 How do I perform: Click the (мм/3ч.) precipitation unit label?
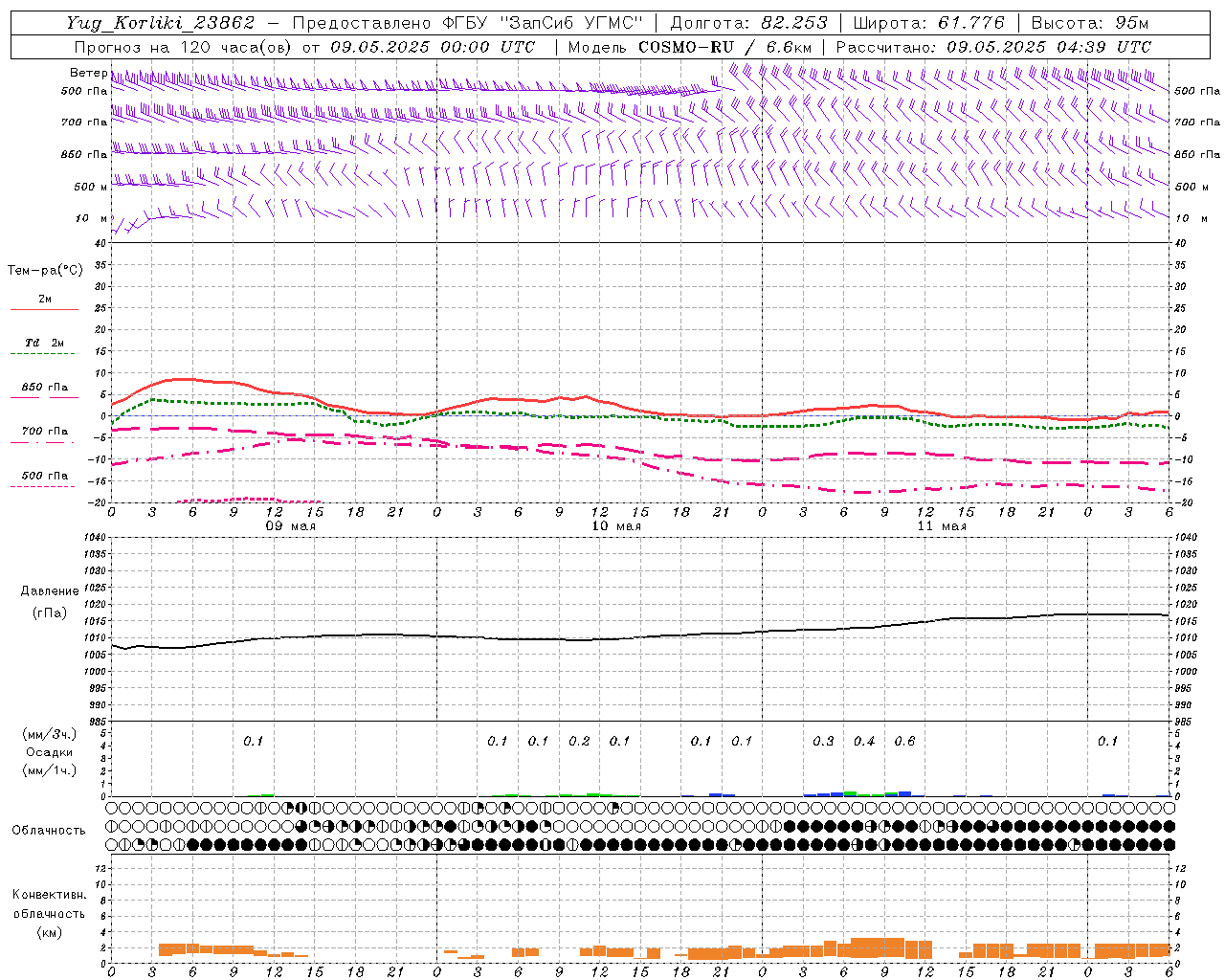pyautogui.click(x=50, y=734)
